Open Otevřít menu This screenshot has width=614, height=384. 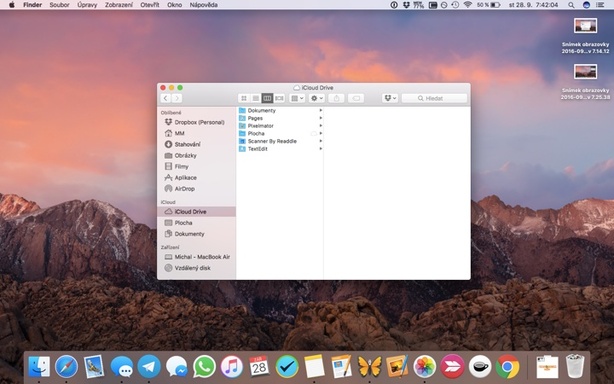[x=150, y=5]
